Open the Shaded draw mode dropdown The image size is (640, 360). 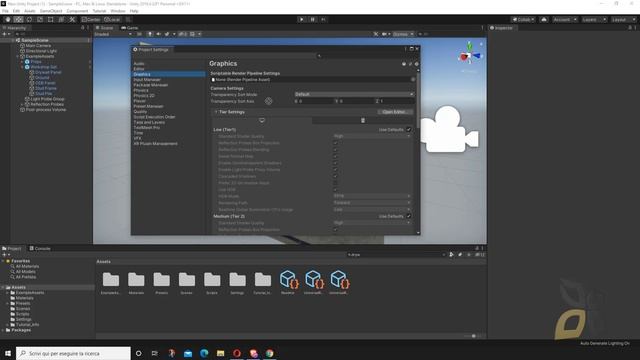click(x=113, y=34)
